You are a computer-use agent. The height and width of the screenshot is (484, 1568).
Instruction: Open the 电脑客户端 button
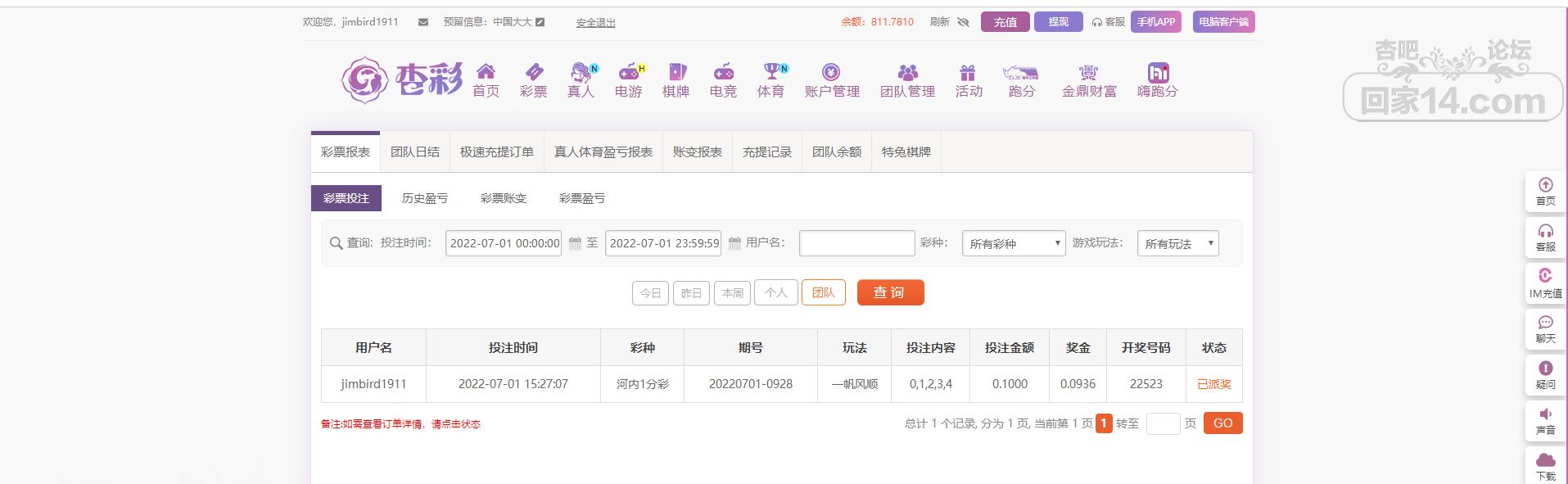click(x=1223, y=22)
